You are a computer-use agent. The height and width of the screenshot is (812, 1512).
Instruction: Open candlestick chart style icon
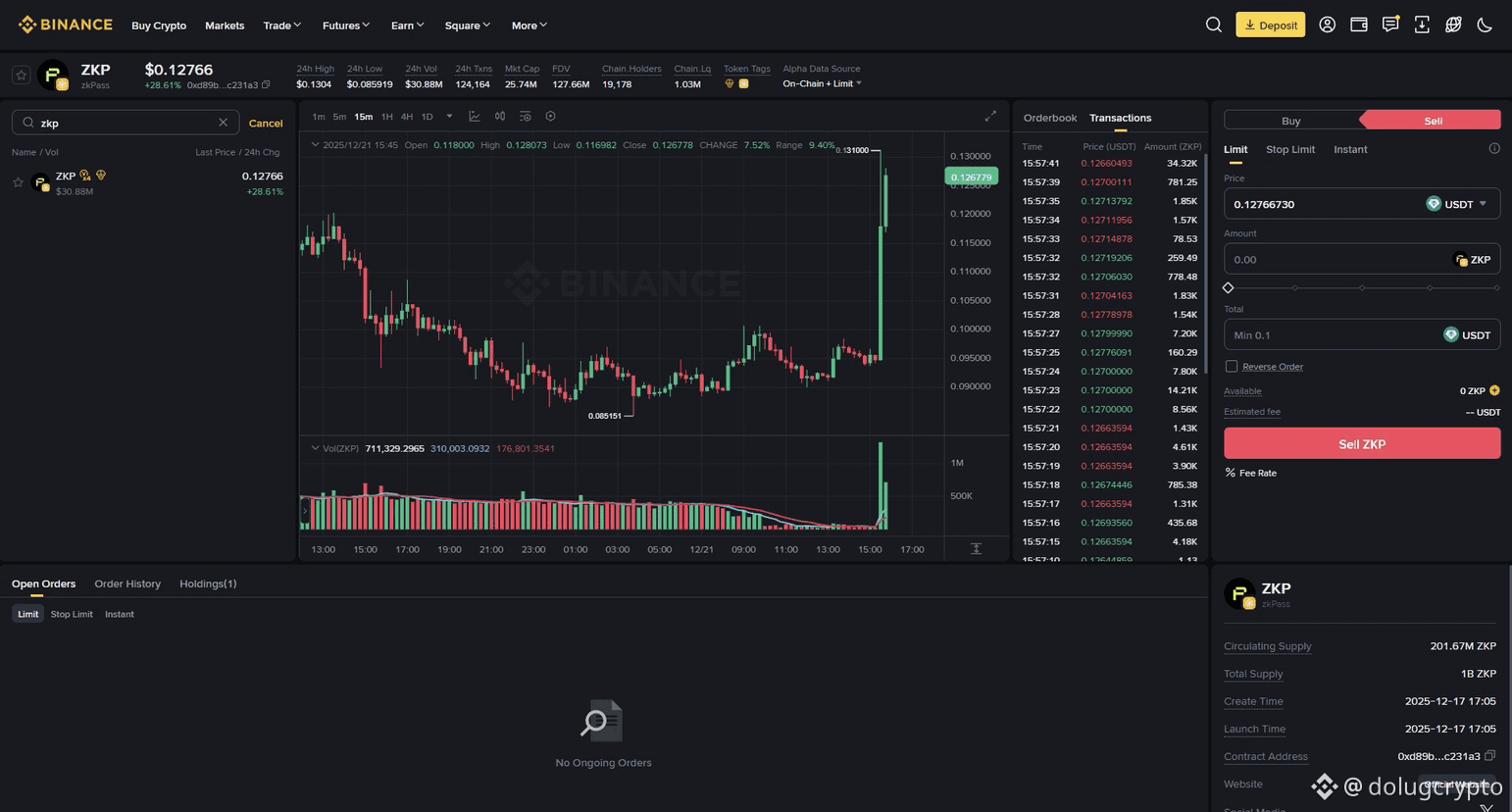click(500, 116)
